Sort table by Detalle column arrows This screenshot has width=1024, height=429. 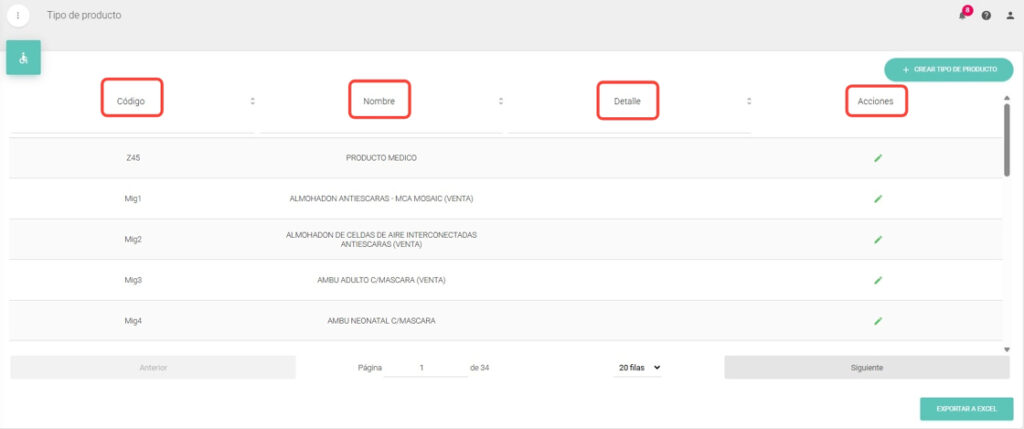(x=749, y=101)
